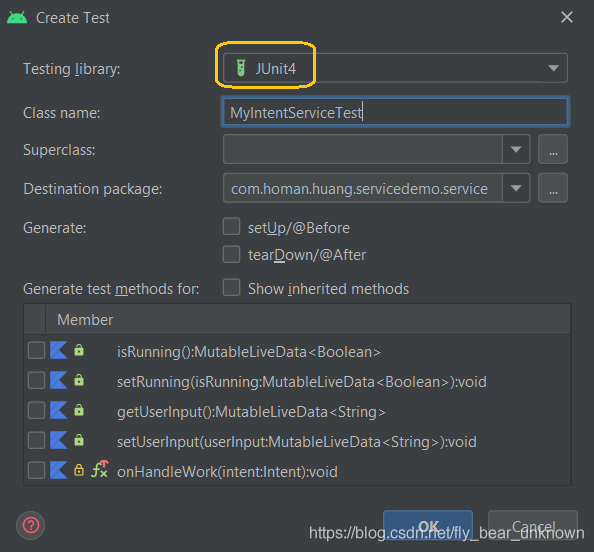Click the lock icon on isRunning() row
The width and height of the screenshot is (594, 552).
point(79,350)
